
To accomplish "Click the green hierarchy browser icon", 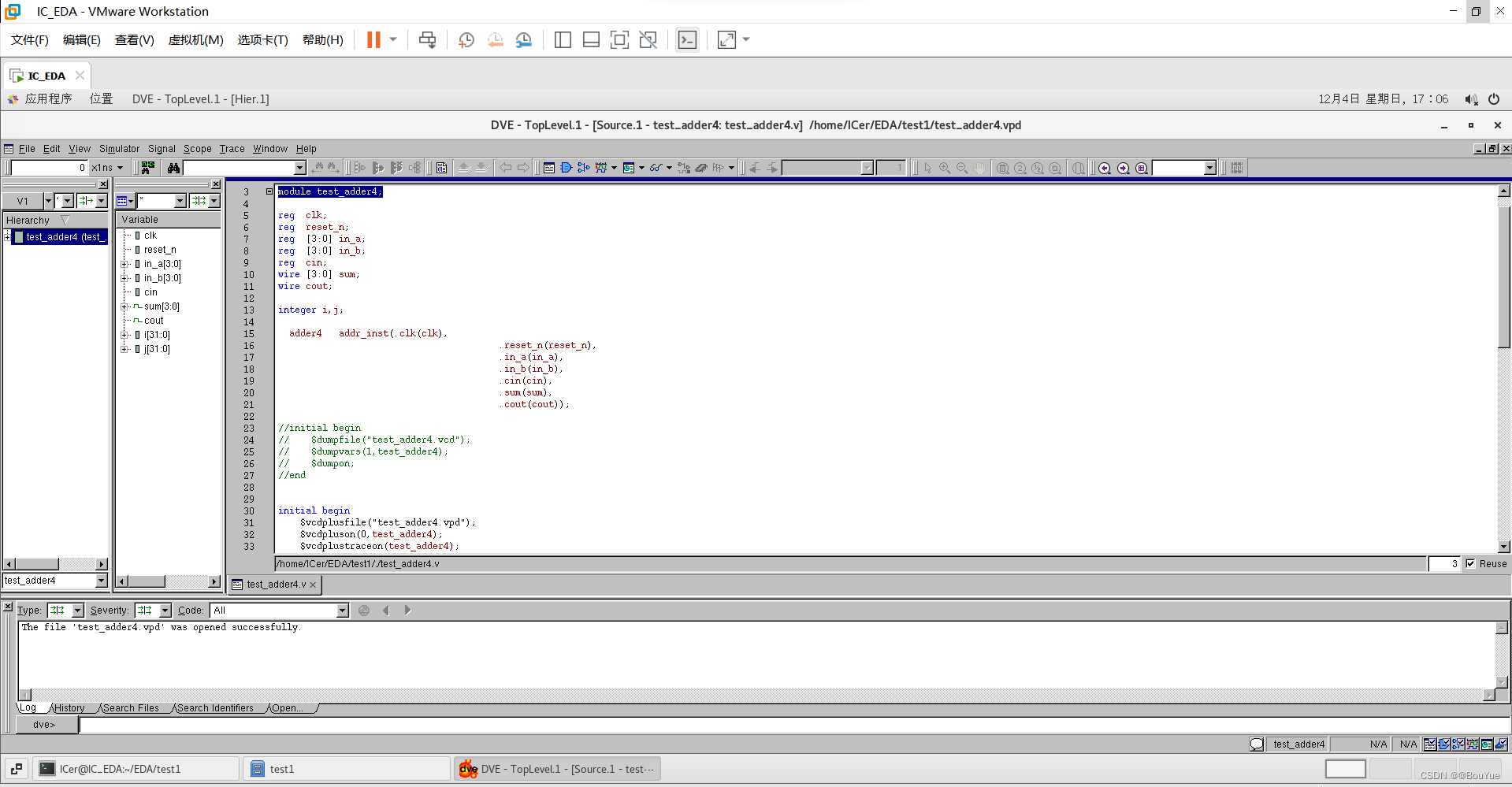I will 147,168.
